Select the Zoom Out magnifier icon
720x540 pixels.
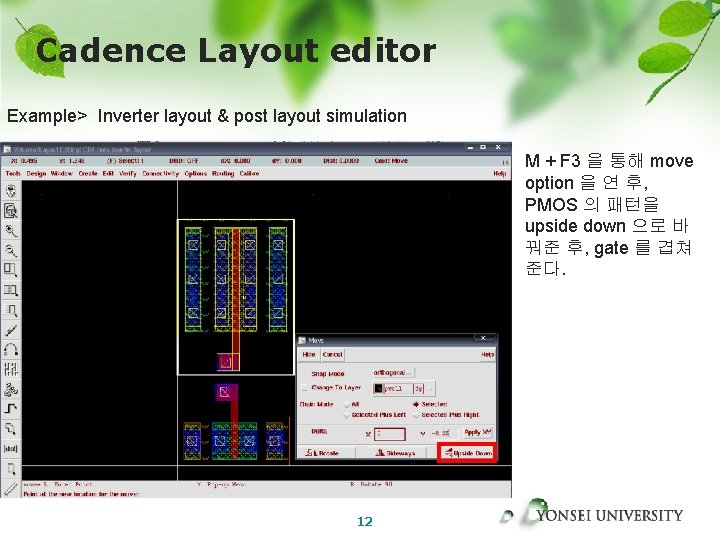tap(11, 250)
